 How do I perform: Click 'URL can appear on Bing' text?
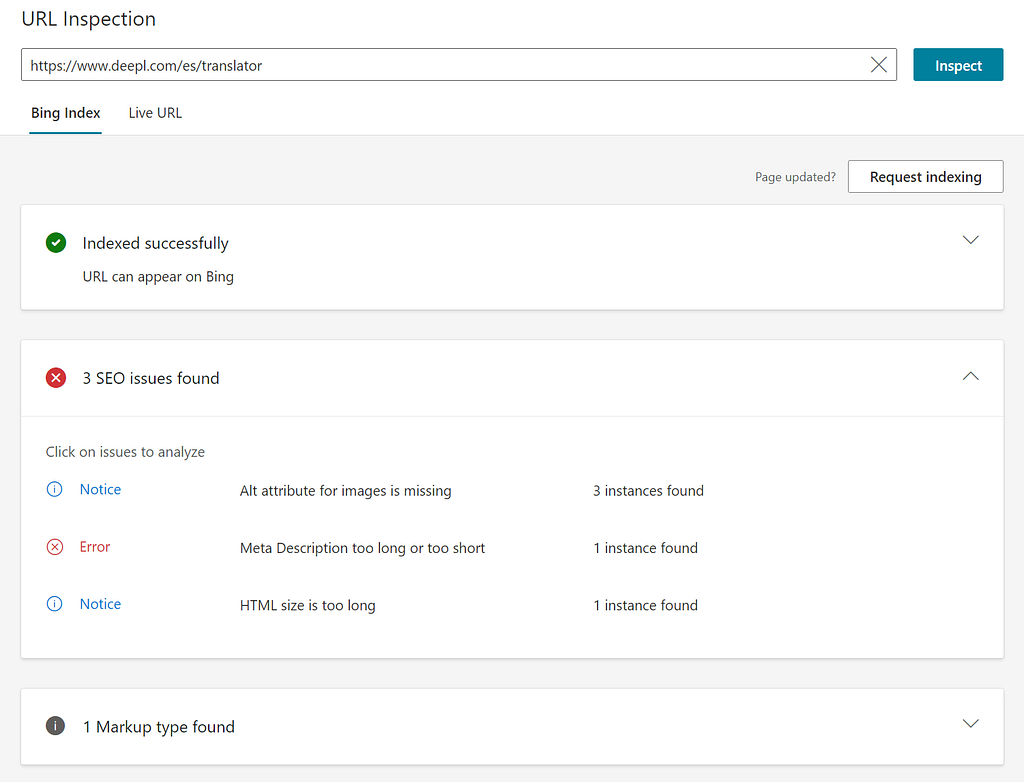click(158, 276)
